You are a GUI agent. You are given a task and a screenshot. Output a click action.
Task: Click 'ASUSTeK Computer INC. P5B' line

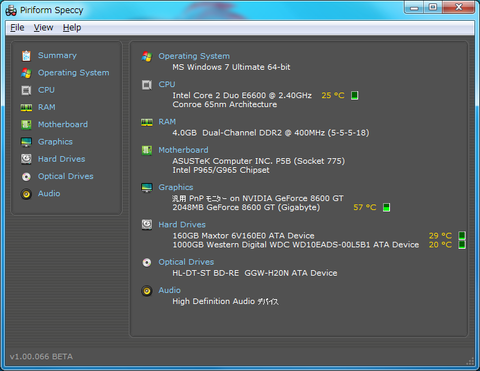(x=259, y=161)
